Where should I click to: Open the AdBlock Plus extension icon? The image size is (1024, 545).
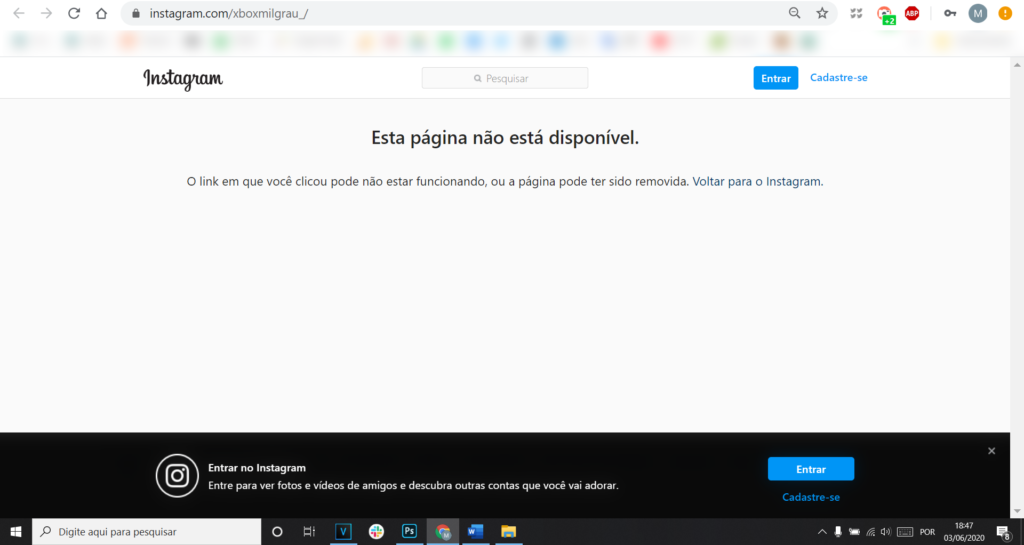(x=912, y=14)
